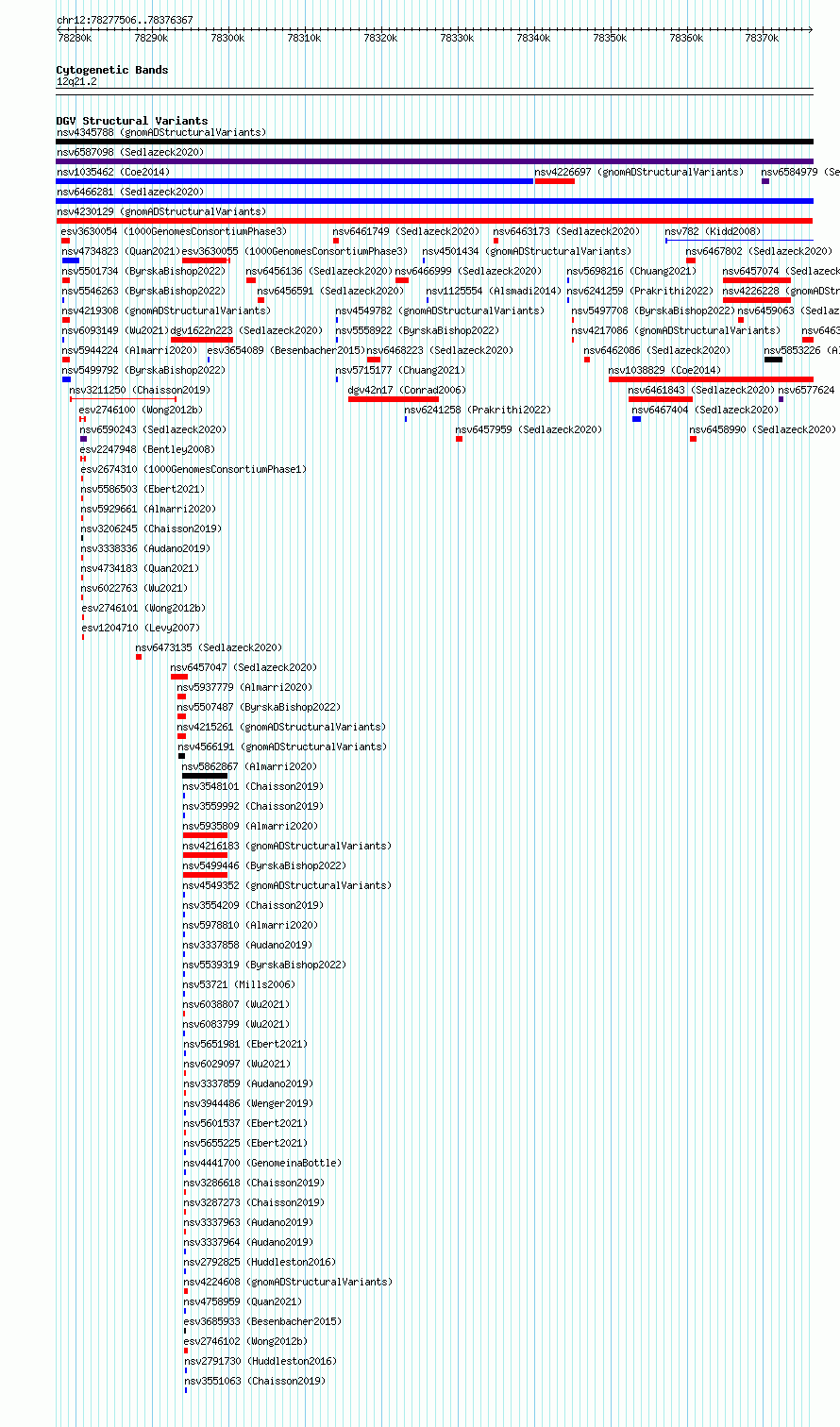Open the nsv1035462 Coe2014 variant label

pyautogui.click(x=113, y=172)
